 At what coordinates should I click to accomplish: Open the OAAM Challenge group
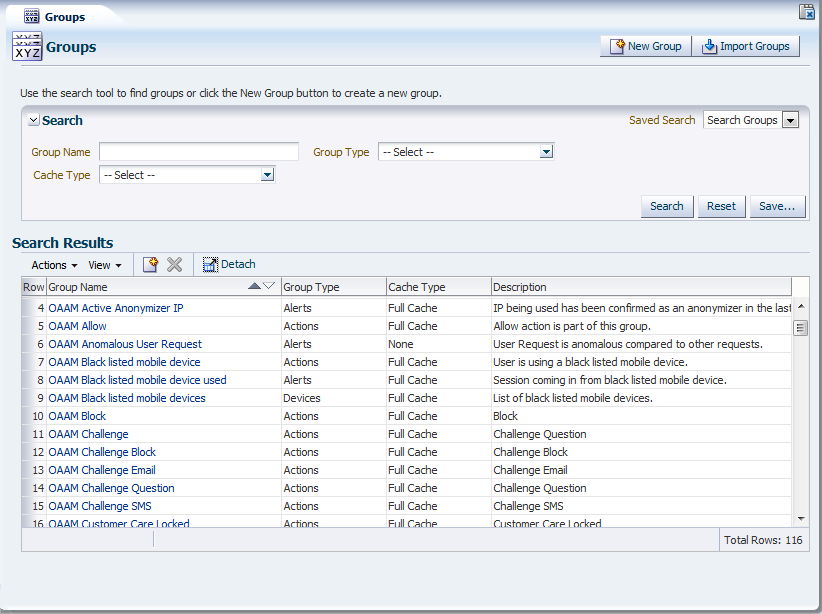tap(88, 434)
